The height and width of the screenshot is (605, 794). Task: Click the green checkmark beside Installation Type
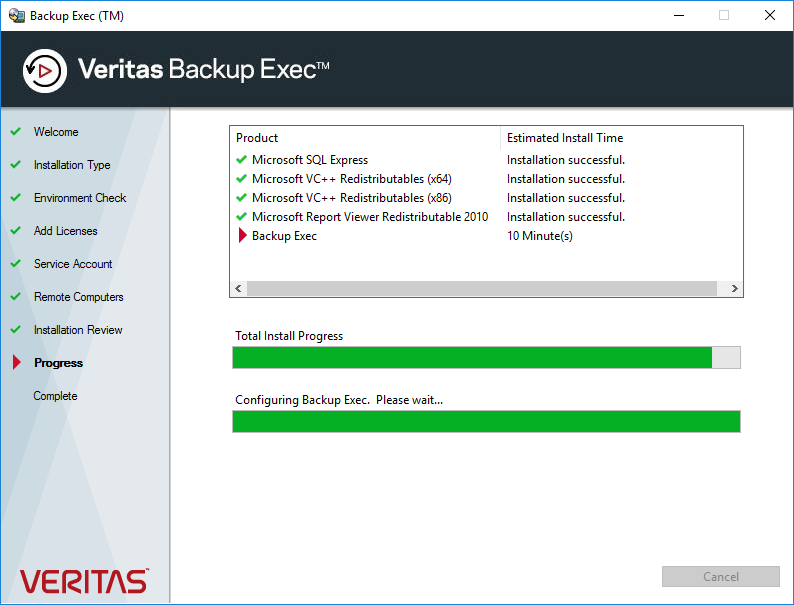[x=16, y=164]
